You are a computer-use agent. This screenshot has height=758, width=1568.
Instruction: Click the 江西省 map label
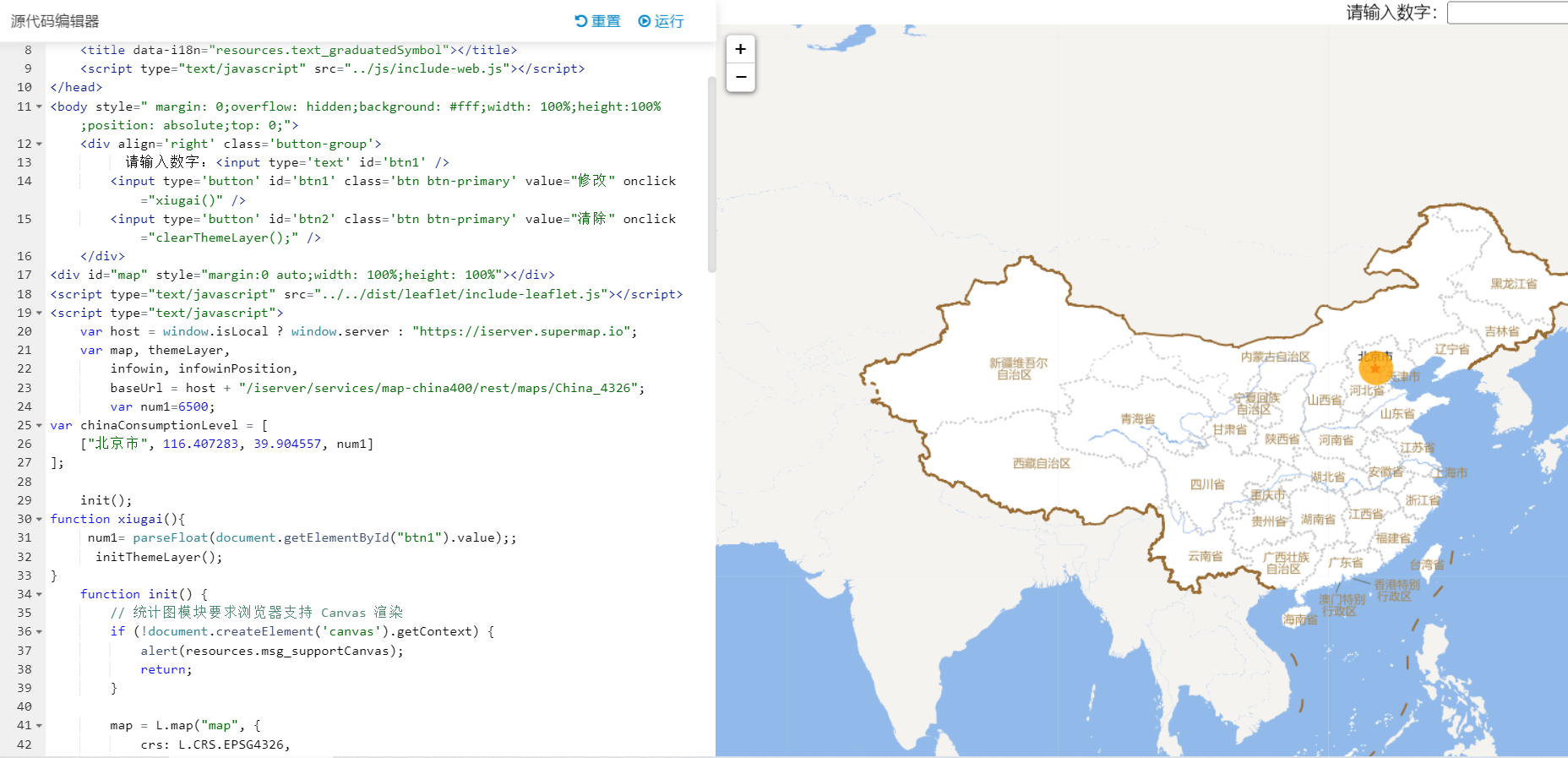(1366, 514)
